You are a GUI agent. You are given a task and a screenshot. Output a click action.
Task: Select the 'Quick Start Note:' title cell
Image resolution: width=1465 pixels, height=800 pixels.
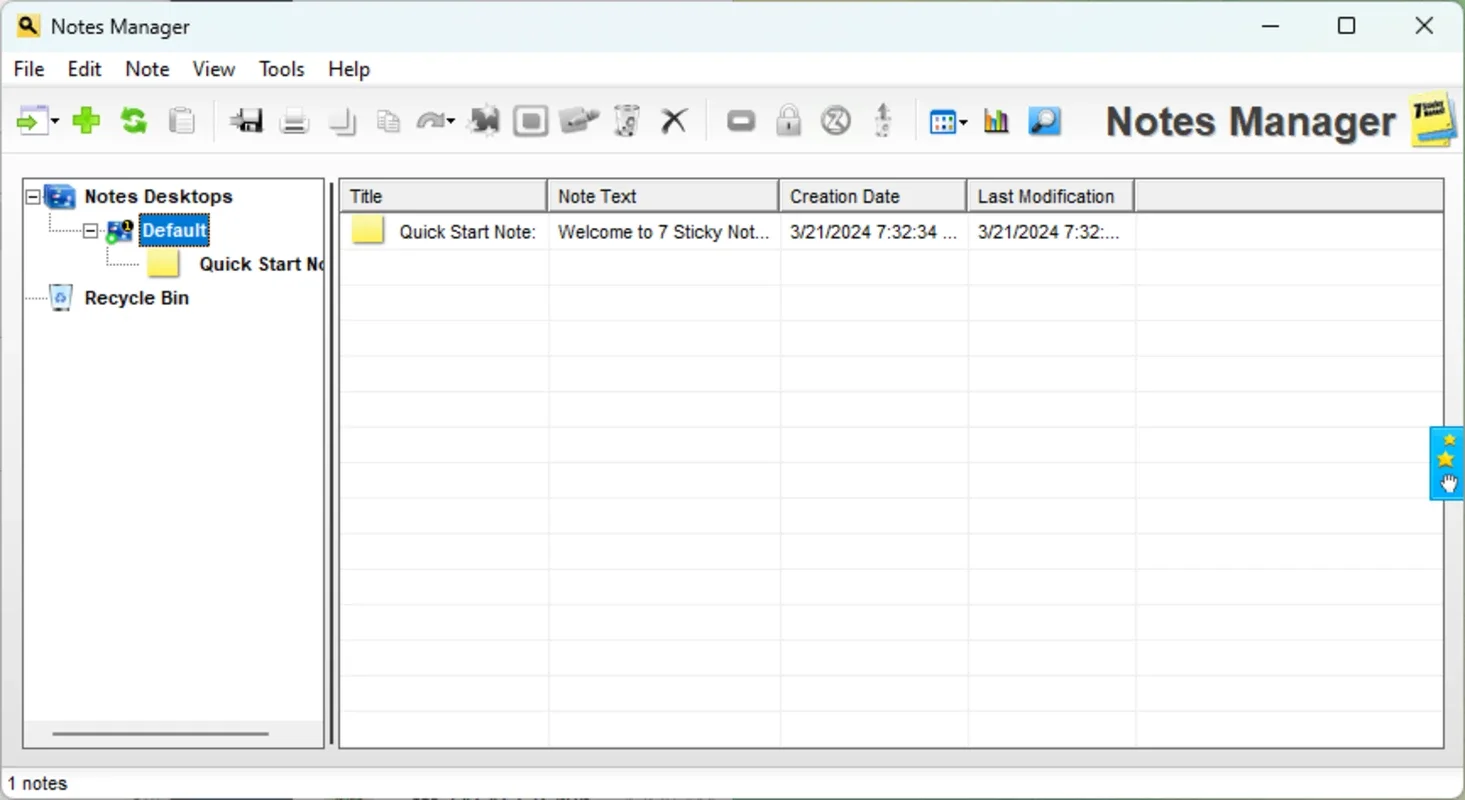(x=467, y=232)
